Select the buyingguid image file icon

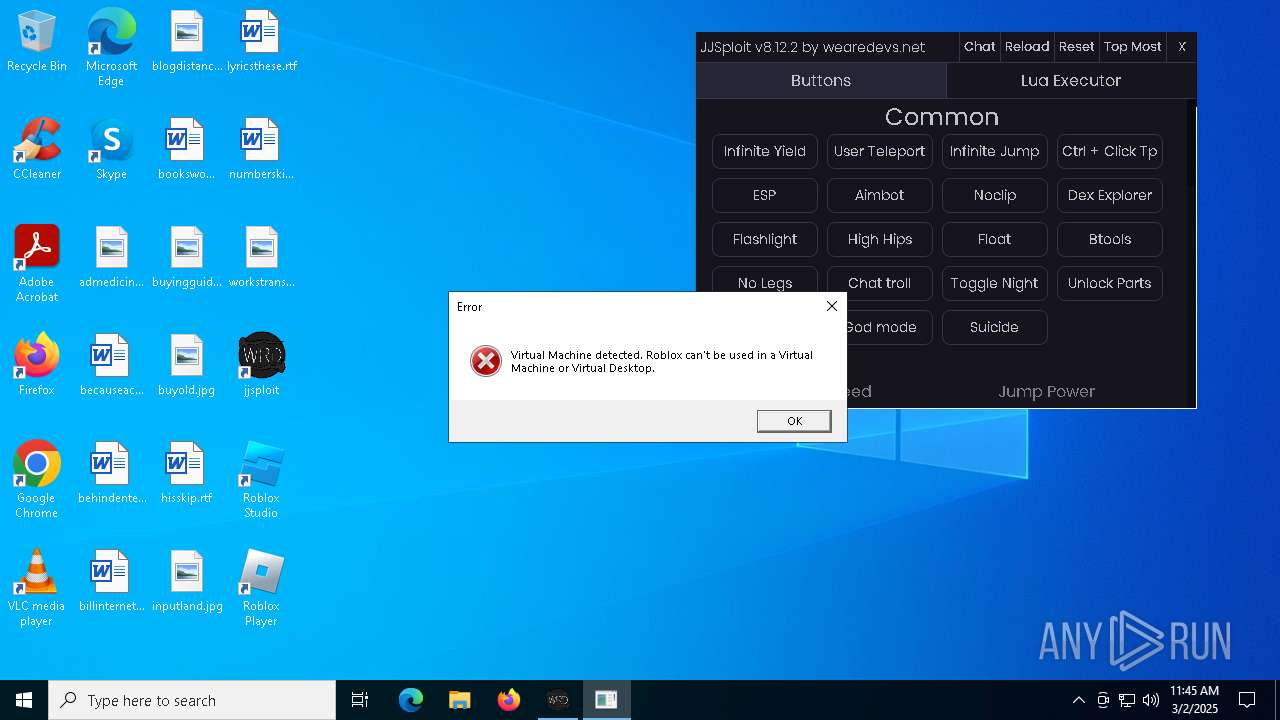[x=186, y=257]
